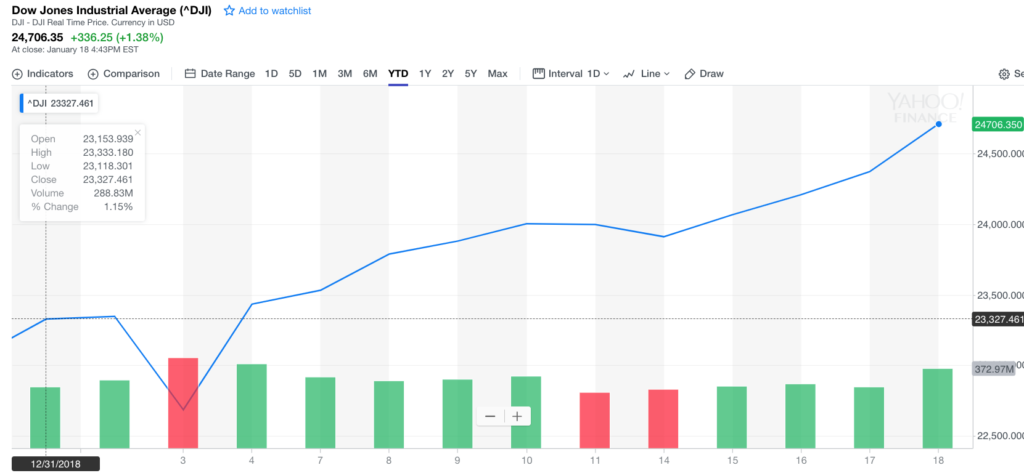The height and width of the screenshot is (473, 1024).
Task: Switch to the 1Y range
Action: click(x=425, y=74)
